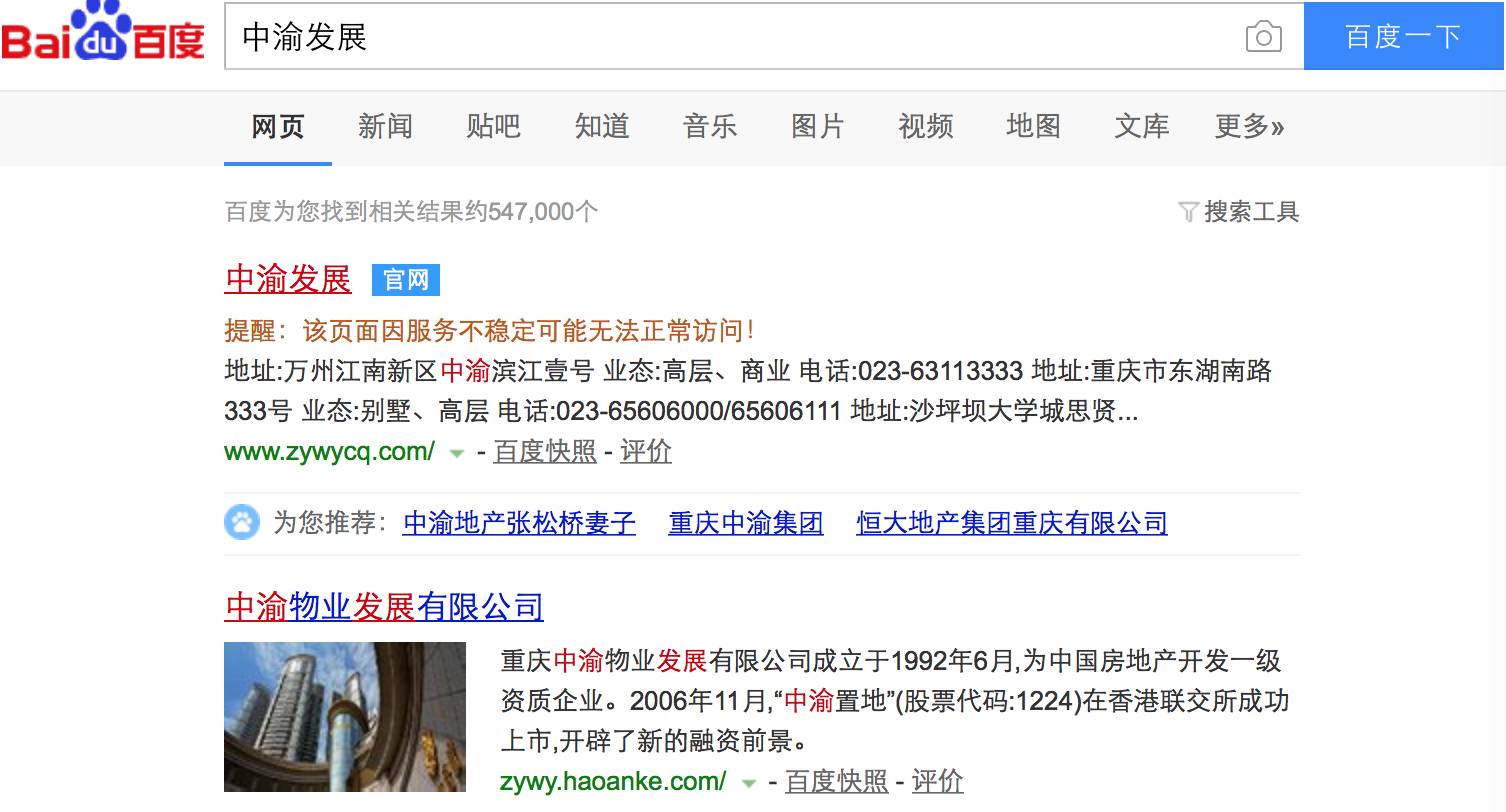
Task: Select the 网页 tab
Action: 278,126
